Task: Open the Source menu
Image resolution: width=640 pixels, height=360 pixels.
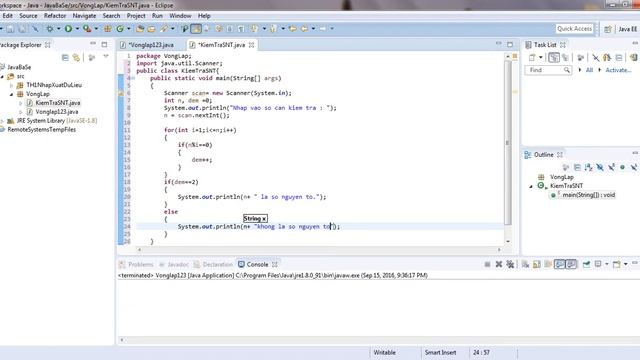Action: coord(28,16)
